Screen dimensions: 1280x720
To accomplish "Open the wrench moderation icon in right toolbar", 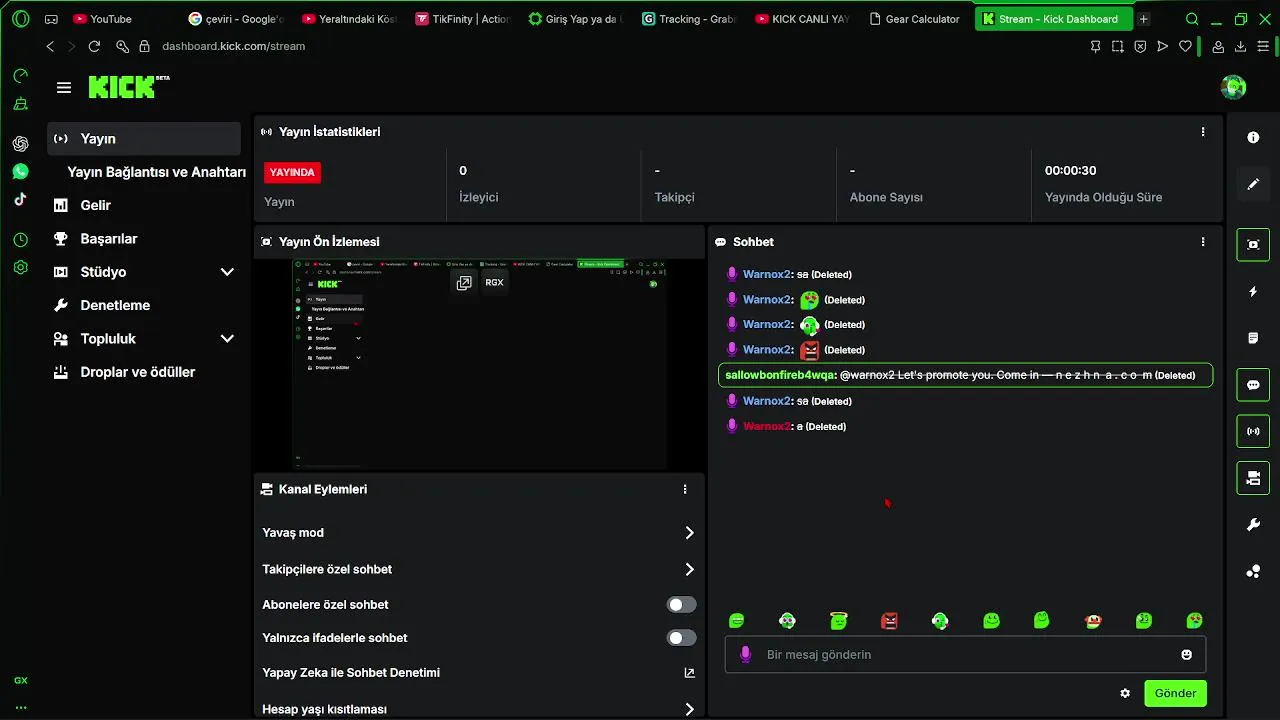I will pos(1253,525).
